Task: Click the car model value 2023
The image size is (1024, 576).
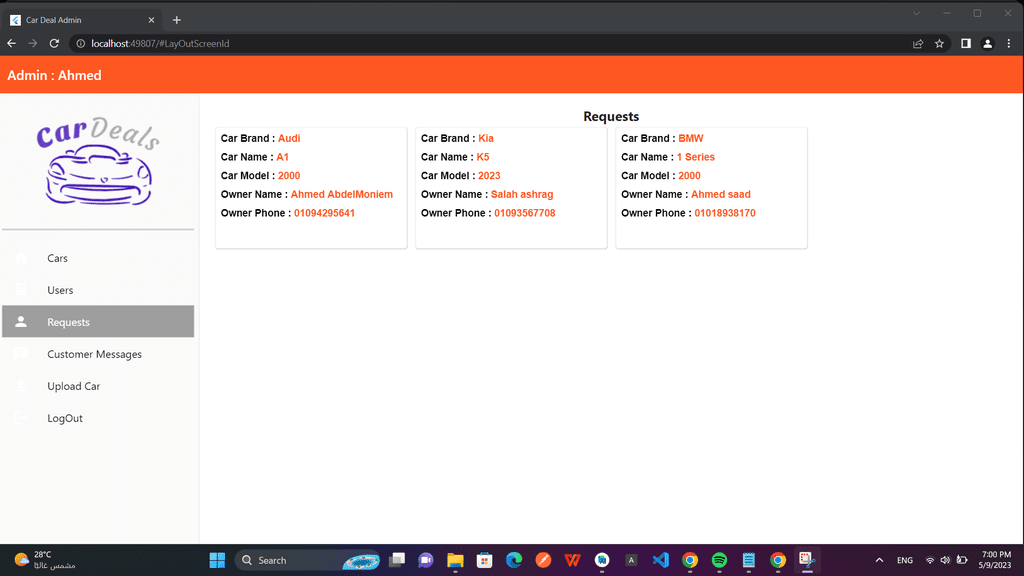Action: (x=489, y=176)
